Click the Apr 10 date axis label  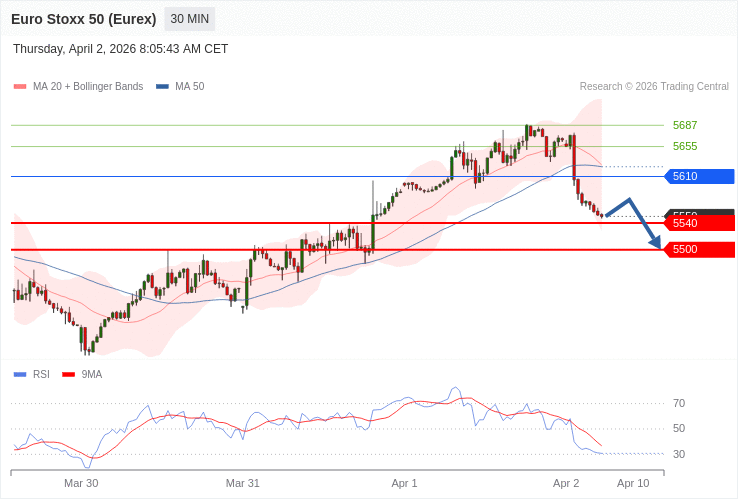pos(634,484)
